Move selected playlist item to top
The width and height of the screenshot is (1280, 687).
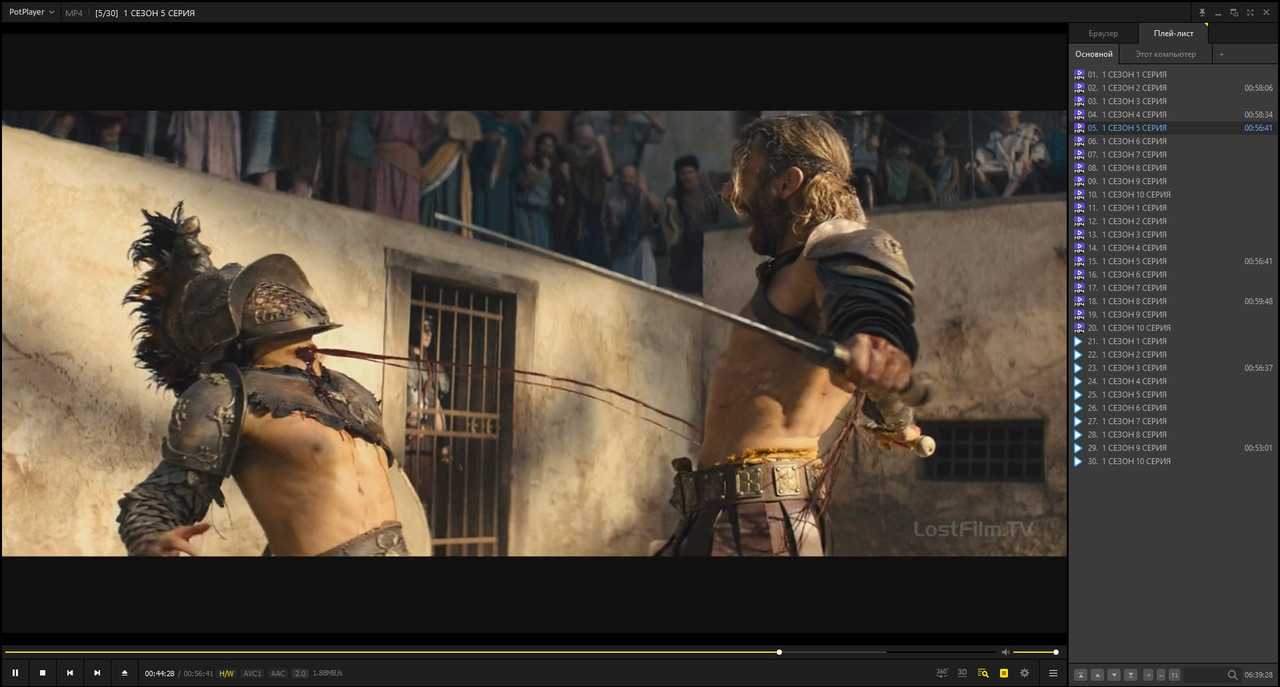[1081, 675]
